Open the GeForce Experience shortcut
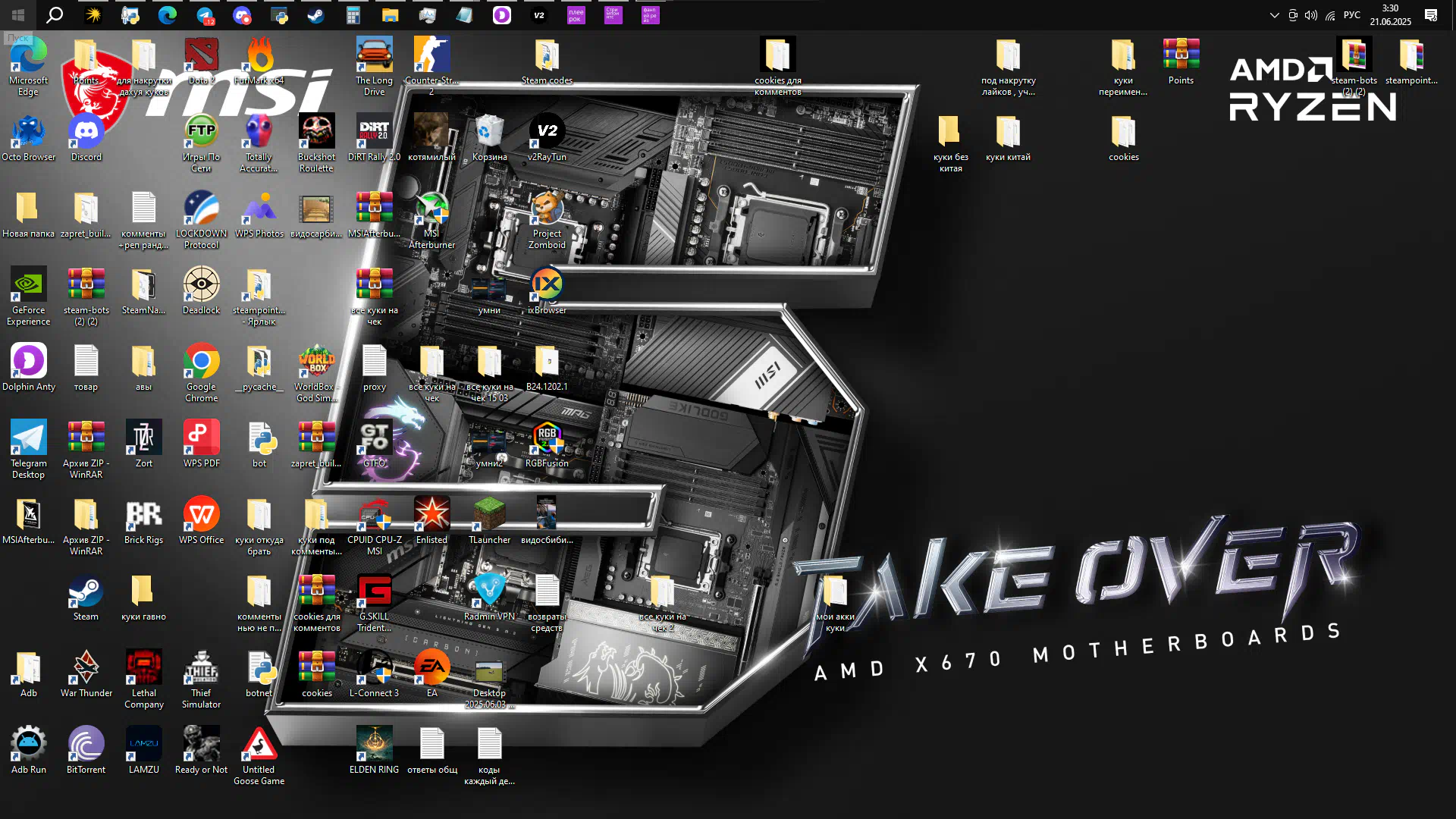The width and height of the screenshot is (1456, 819). click(29, 296)
